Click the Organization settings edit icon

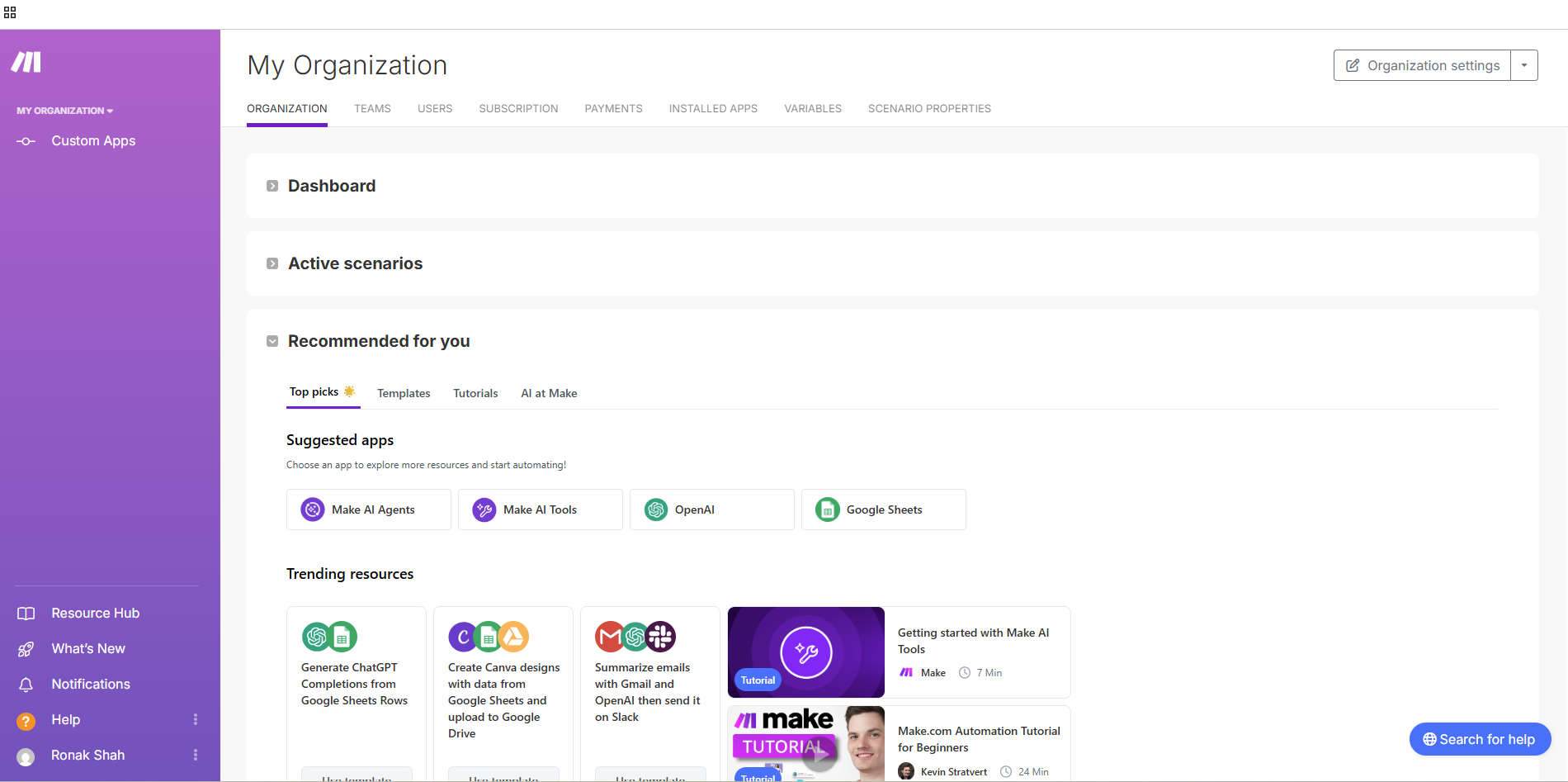tap(1353, 65)
